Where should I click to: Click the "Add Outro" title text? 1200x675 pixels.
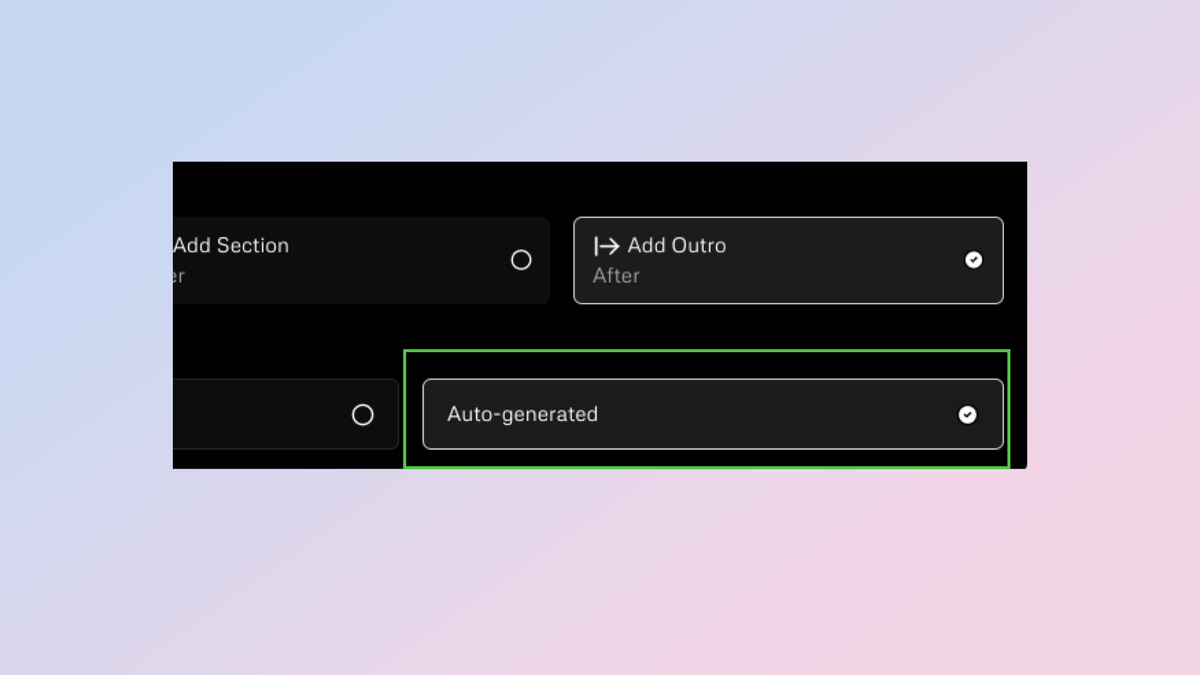click(677, 246)
